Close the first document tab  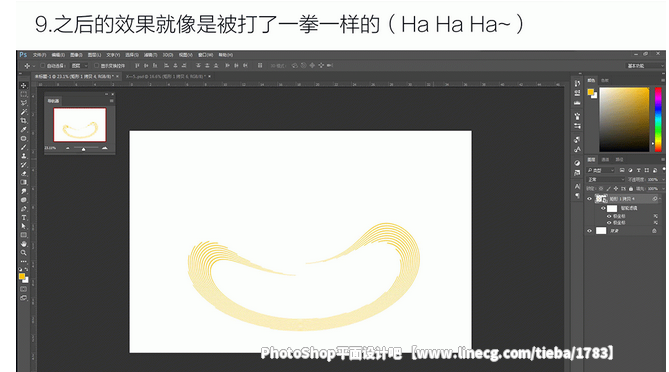[118, 76]
